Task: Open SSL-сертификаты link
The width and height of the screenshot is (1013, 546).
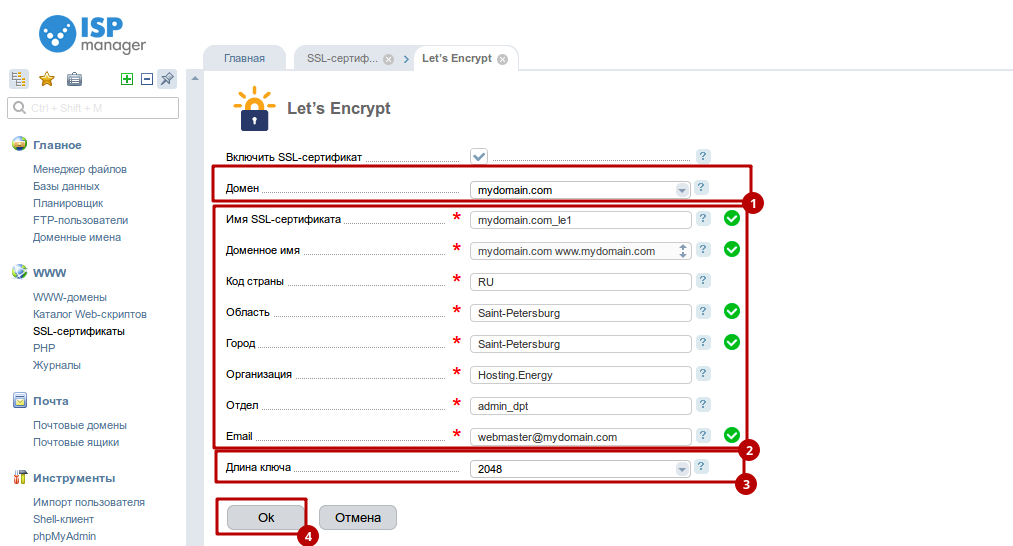Action: (79, 331)
